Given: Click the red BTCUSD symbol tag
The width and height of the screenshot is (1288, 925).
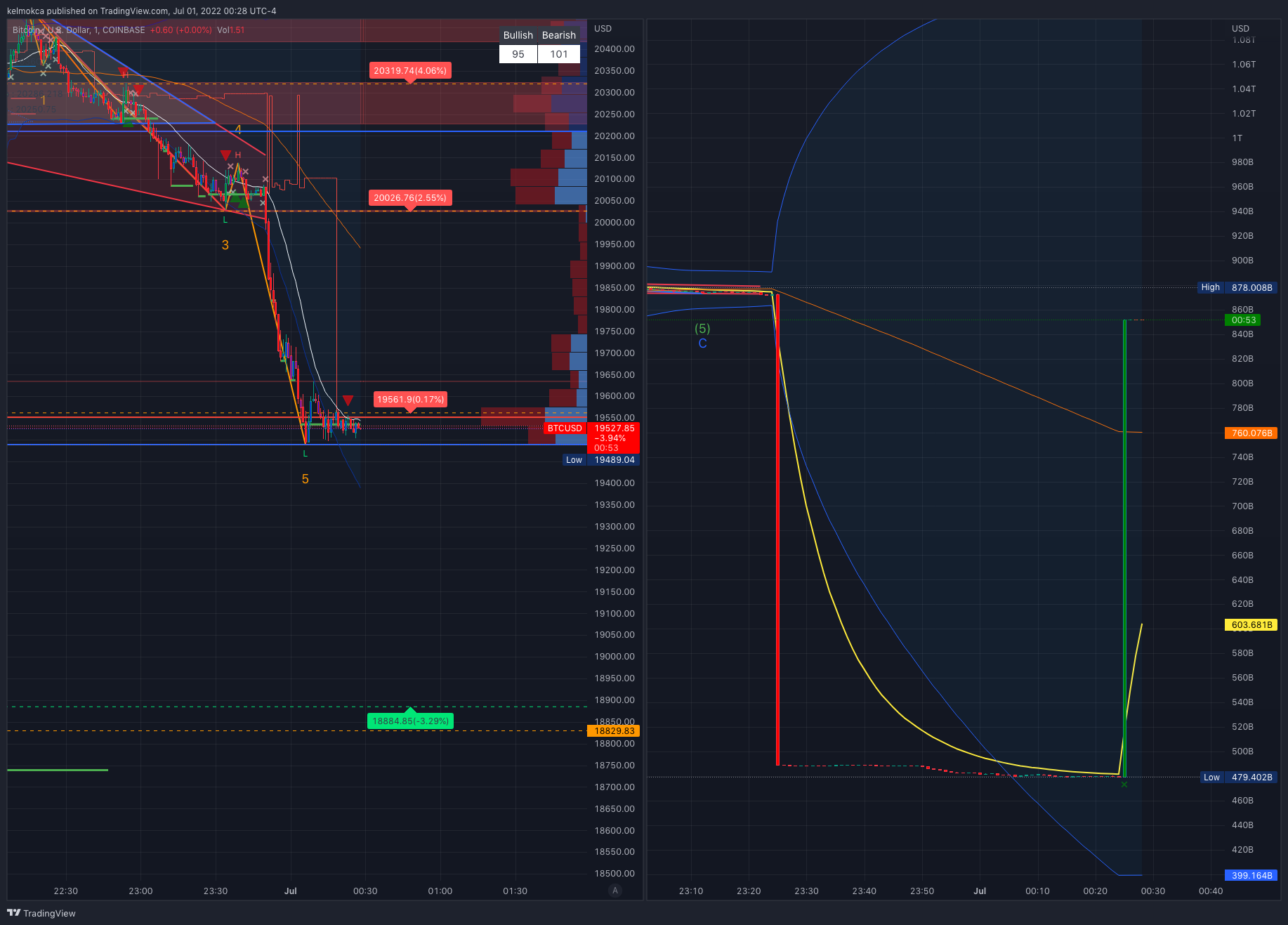Looking at the screenshot, I should coord(565,428).
